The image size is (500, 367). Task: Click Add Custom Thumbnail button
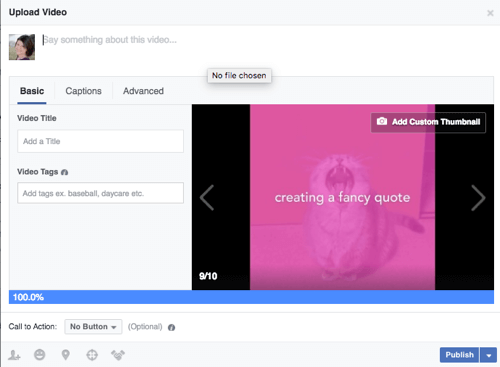pos(428,122)
